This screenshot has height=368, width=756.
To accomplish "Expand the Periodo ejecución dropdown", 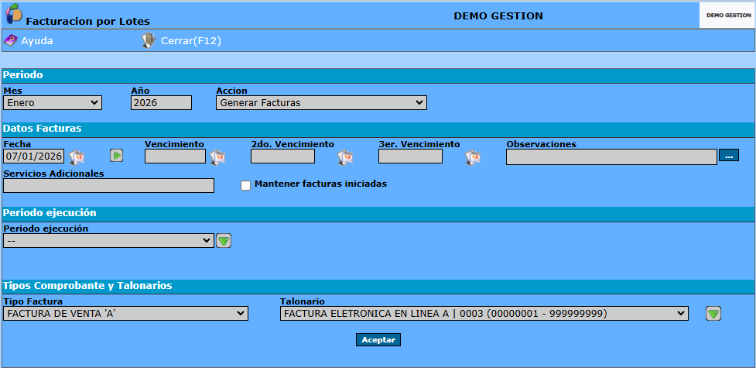I will pyautogui.click(x=108, y=241).
